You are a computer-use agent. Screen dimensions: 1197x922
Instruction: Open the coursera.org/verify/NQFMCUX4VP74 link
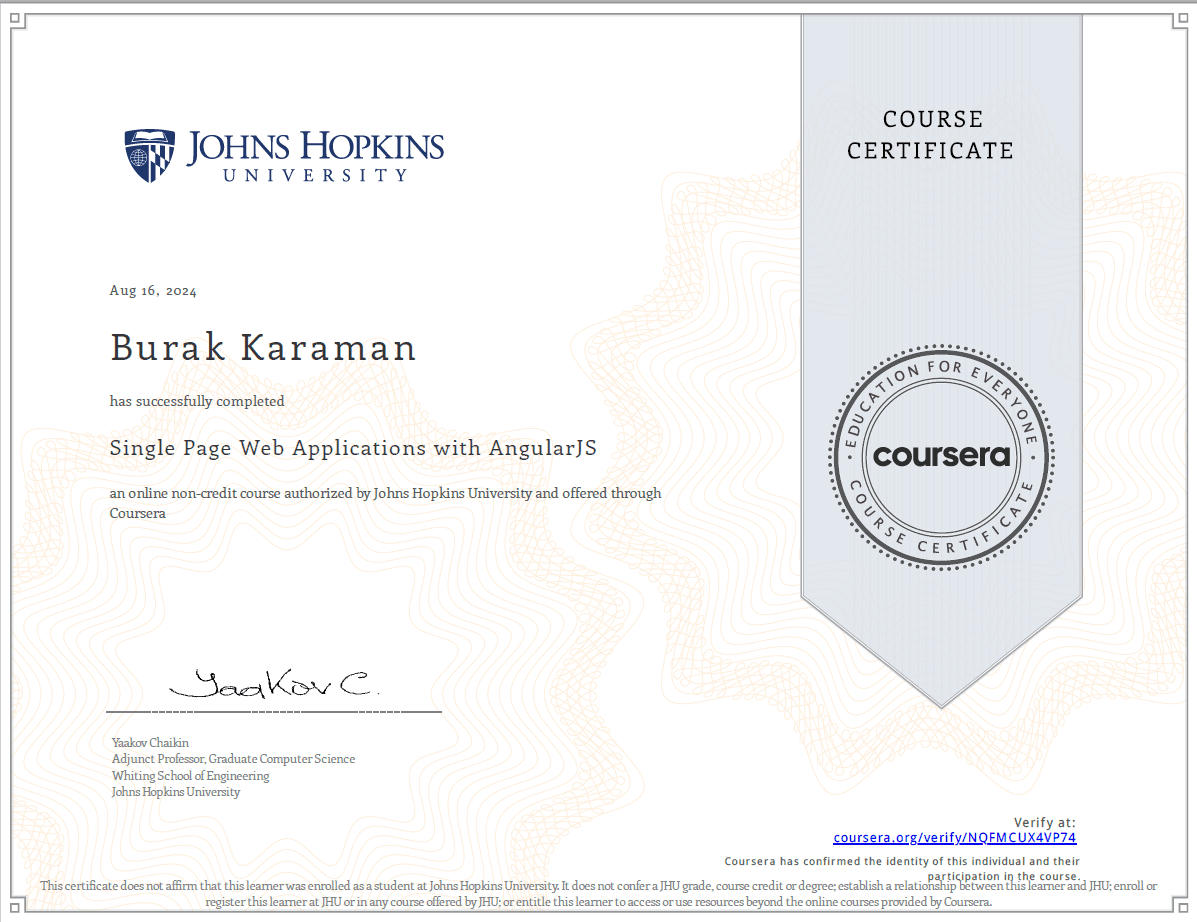tap(954, 837)
